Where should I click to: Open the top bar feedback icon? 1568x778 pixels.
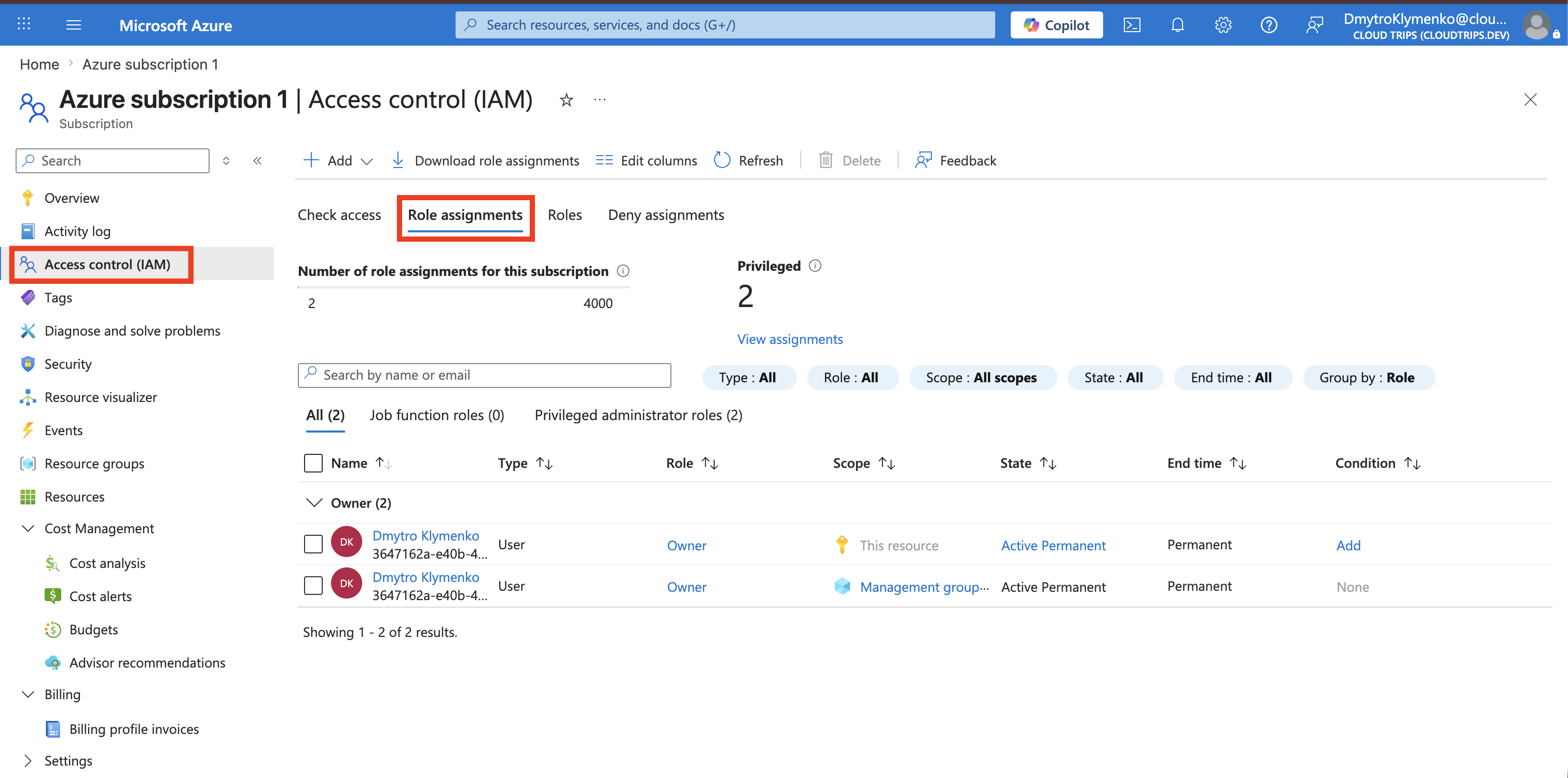[1314, 25]
